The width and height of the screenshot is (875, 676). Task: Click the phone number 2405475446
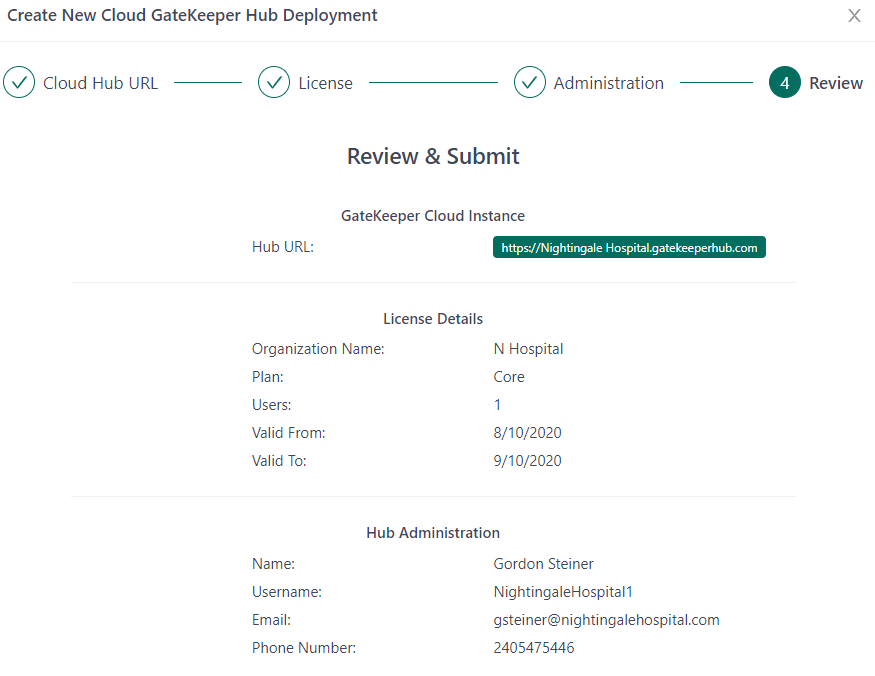(533, 648)
